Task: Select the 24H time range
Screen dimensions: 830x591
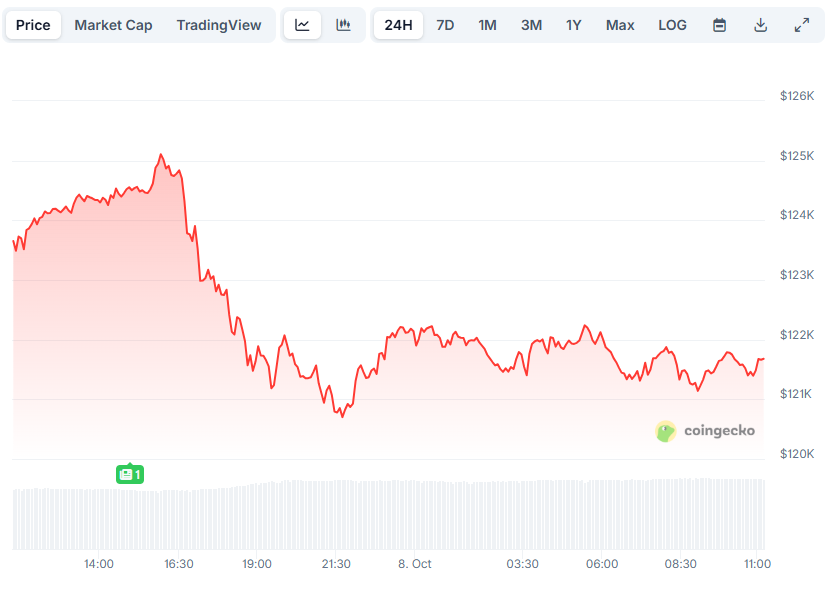Action: [x=398, y=25]
